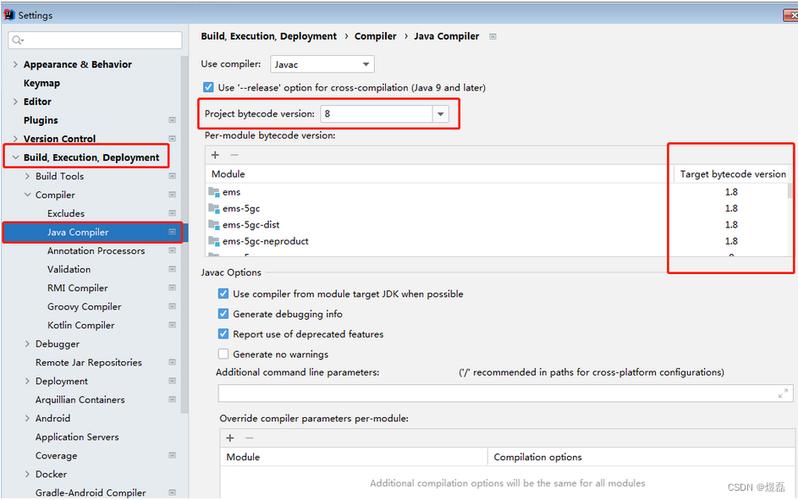Click the add module plus icon under Per-module bytecode version
The image size is (798, 500).
[x=215, y=155]
